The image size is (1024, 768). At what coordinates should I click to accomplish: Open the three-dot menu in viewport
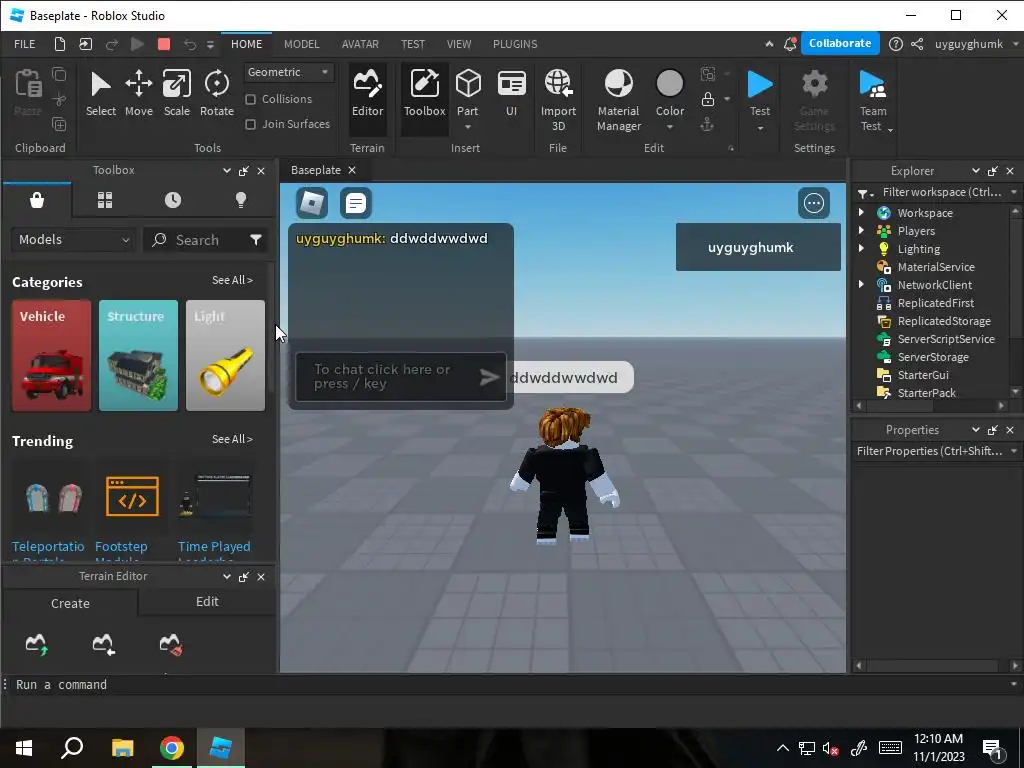814,203
